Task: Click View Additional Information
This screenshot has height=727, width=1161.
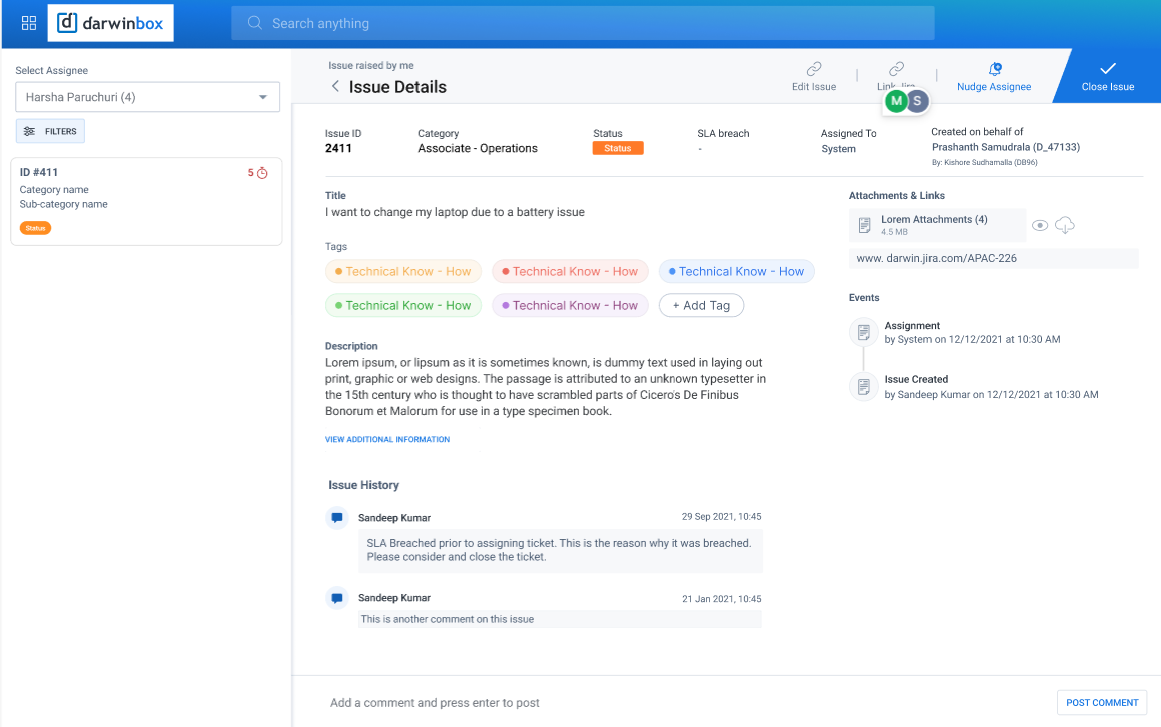Action: tap(387, 439)
